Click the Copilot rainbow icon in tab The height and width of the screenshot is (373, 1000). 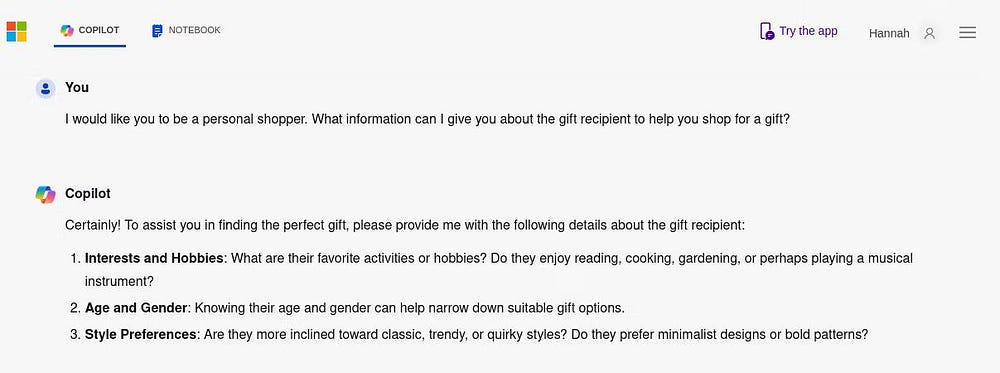pos(67,31)
